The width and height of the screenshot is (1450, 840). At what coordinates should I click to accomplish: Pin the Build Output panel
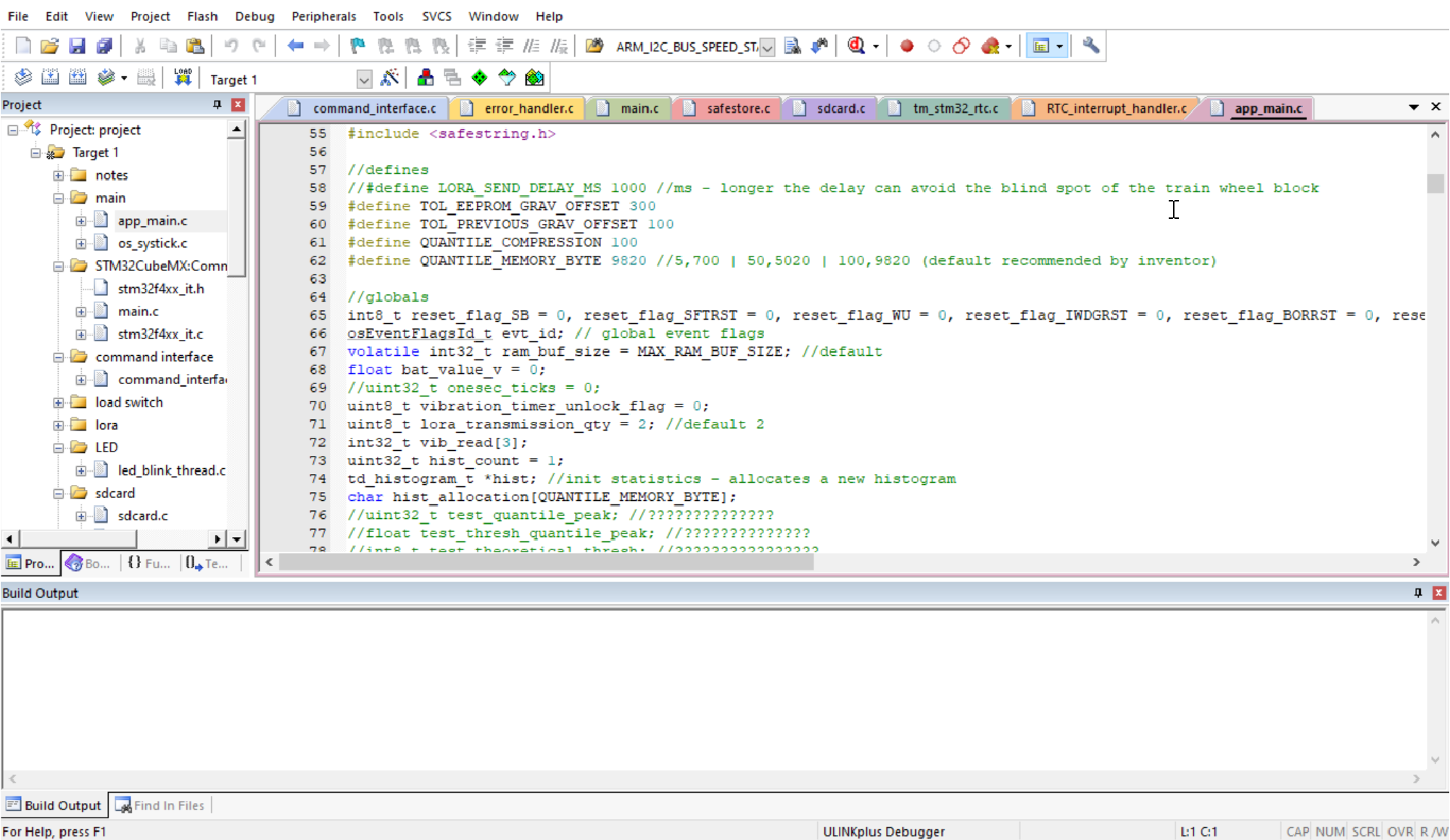(x=1417, y=593)
